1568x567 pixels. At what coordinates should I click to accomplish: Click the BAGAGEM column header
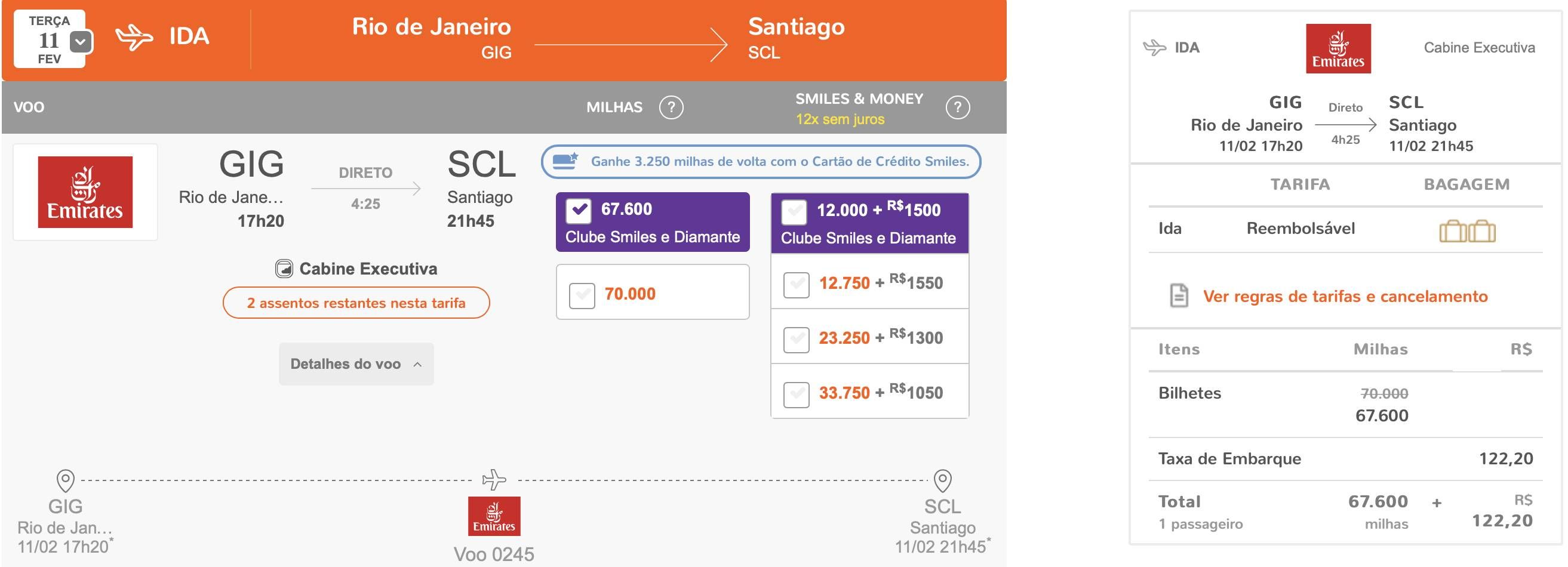click(1467, 184)
